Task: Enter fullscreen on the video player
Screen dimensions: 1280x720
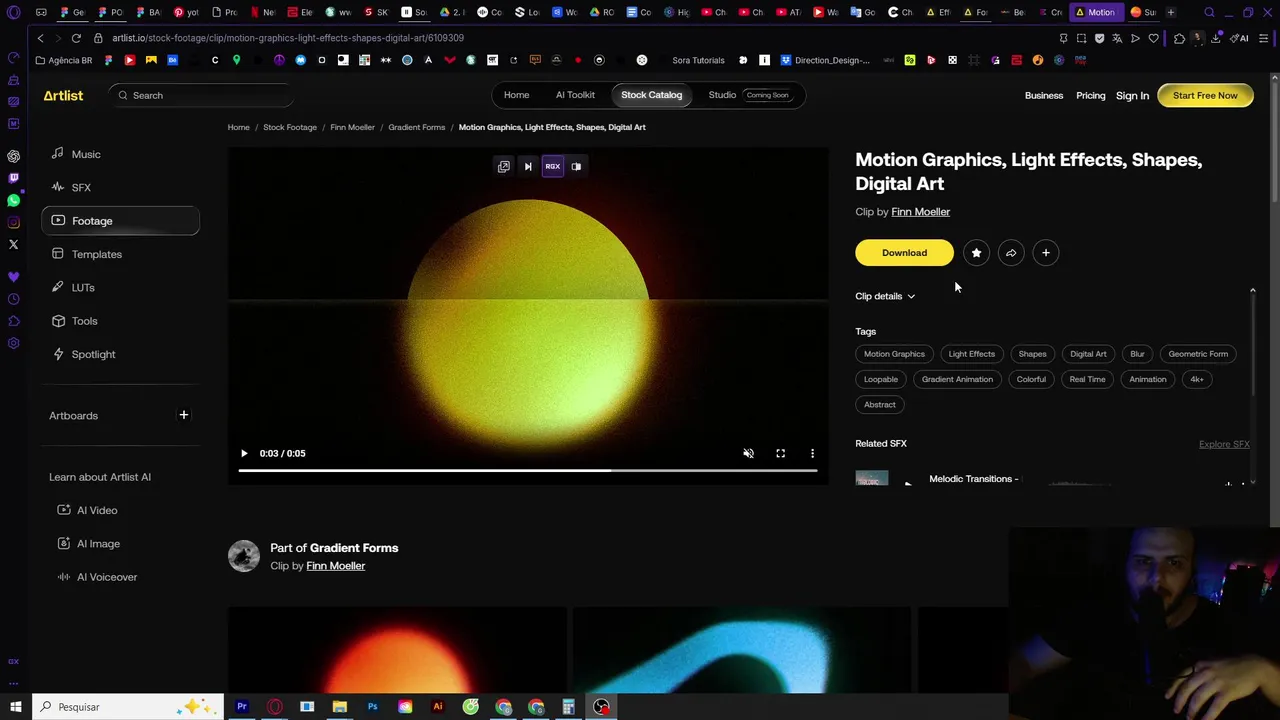Action: click(x=780, y=453)
